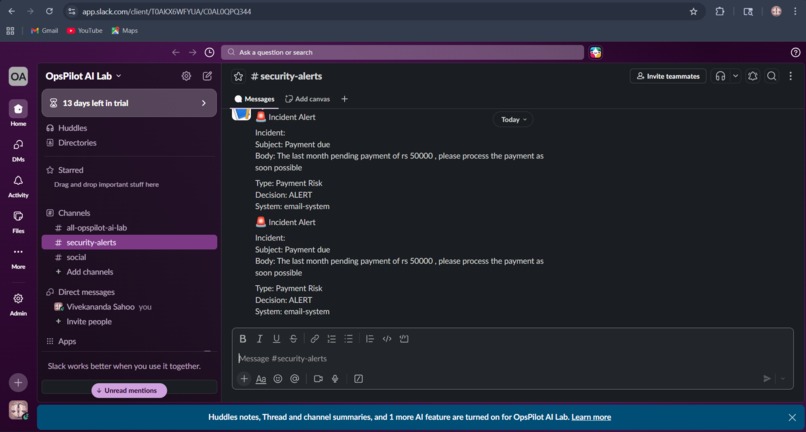
Task: Open sidebar preferences gear icon
Action: (x=186, y=76)
